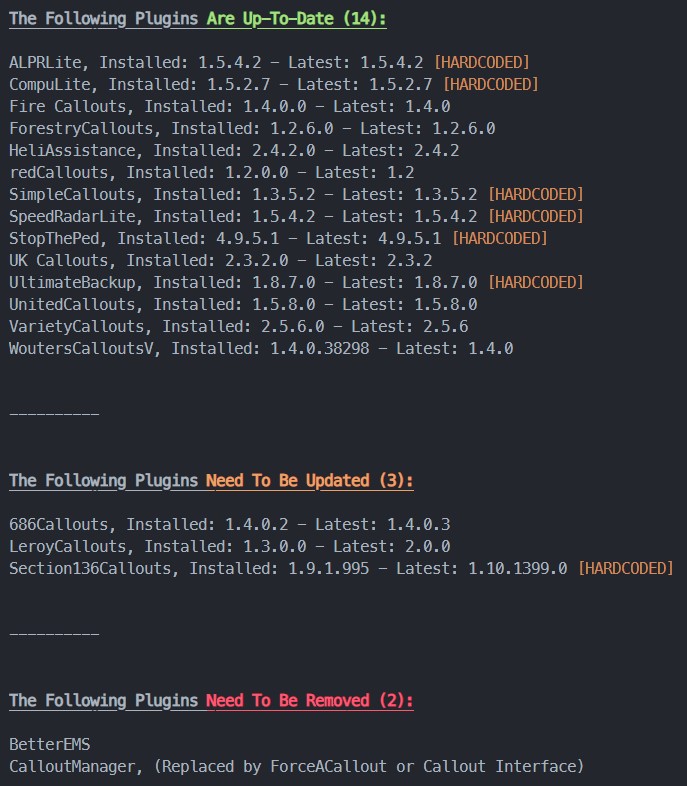Click the BetterEMS plugin to remove

pos(49,744)
